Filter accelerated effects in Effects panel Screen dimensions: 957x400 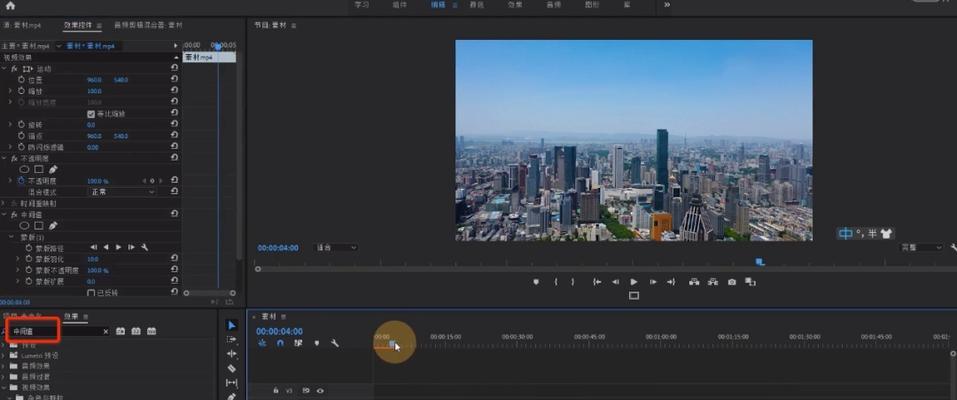[120, 331]
